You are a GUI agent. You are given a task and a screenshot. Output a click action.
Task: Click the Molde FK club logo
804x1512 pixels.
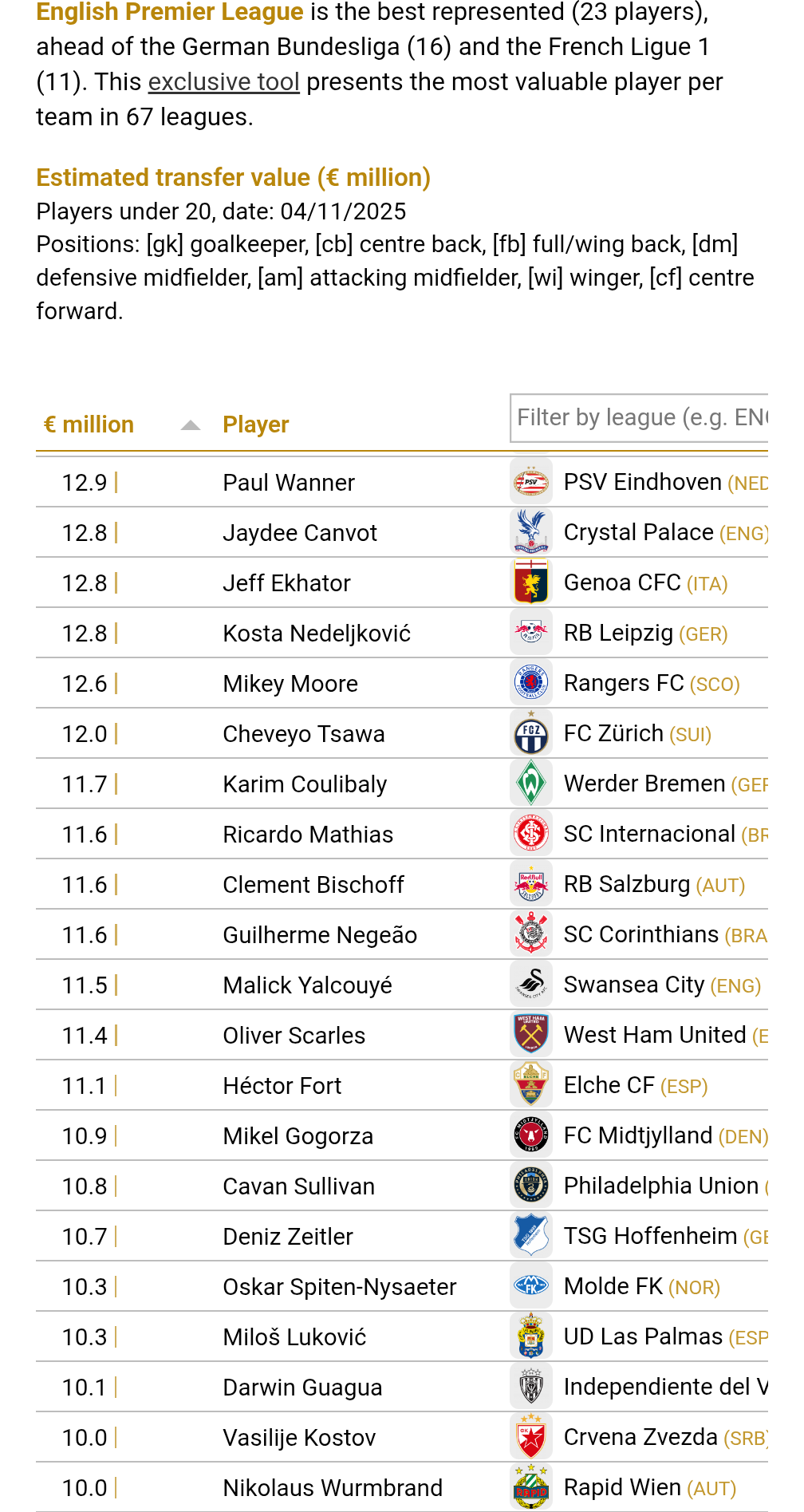(x=531, y=1286)
